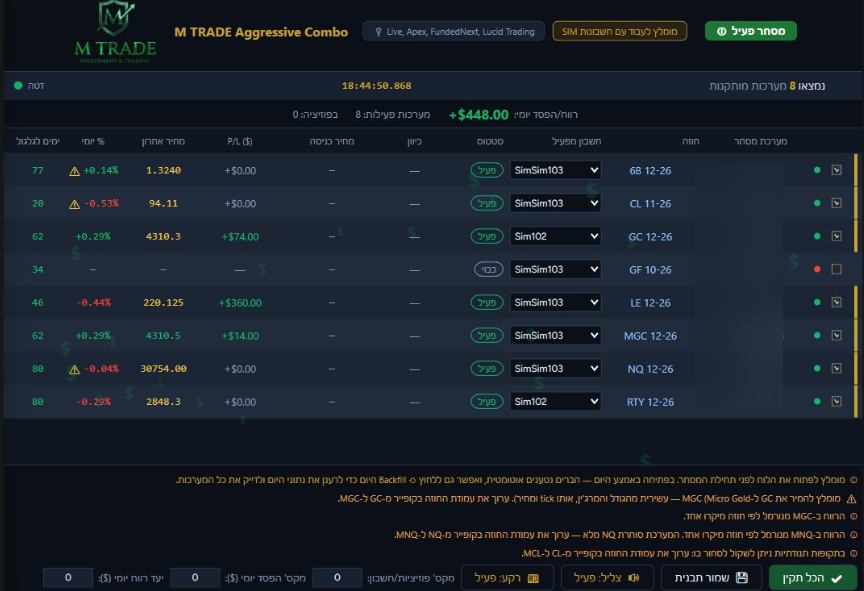Screen dimensions: 864x591
Task: Click the חשבון מפעיל column header
Action: [x=576, y=142]
